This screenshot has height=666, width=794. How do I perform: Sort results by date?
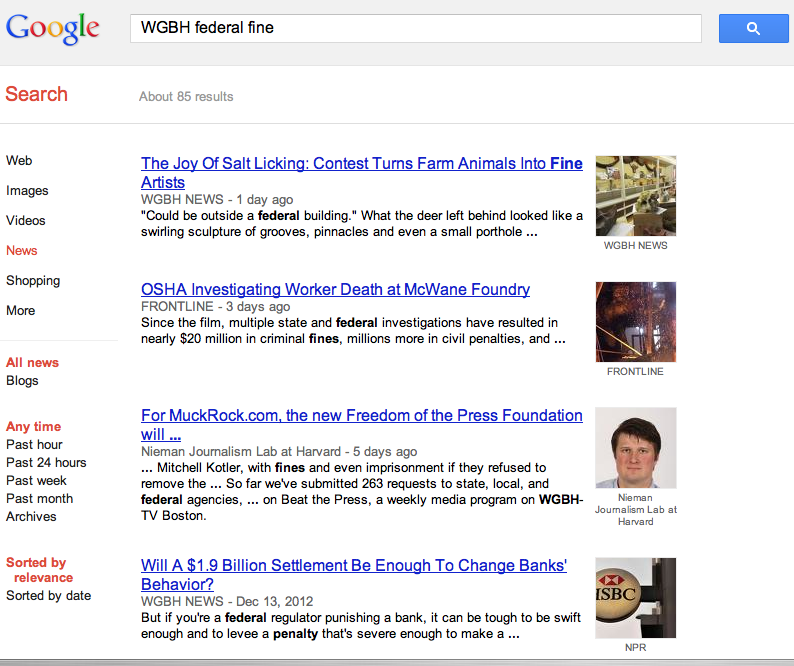[x=48, y=595]
